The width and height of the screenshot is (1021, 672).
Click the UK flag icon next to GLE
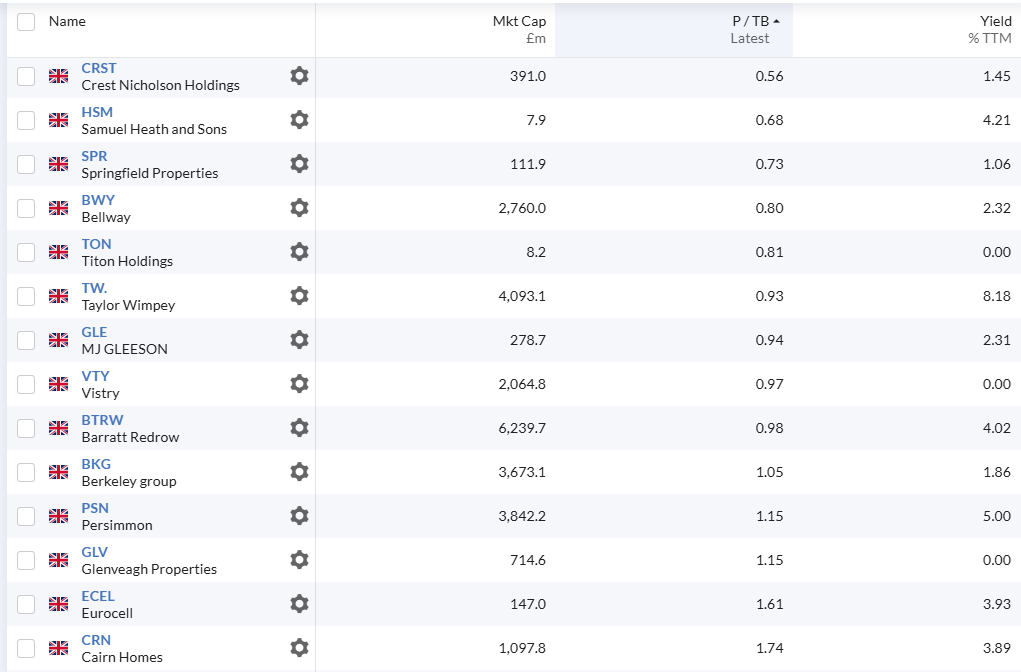click(x=59, y=340)
